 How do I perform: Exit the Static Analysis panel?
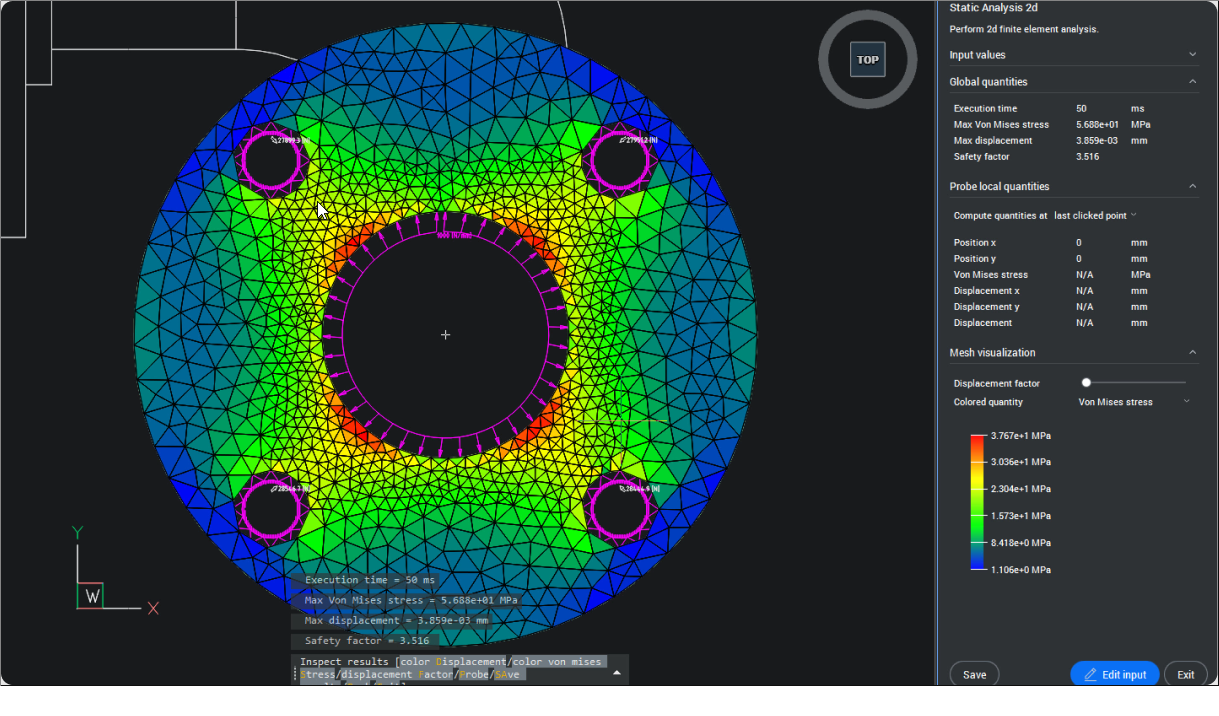(1185, 675)
